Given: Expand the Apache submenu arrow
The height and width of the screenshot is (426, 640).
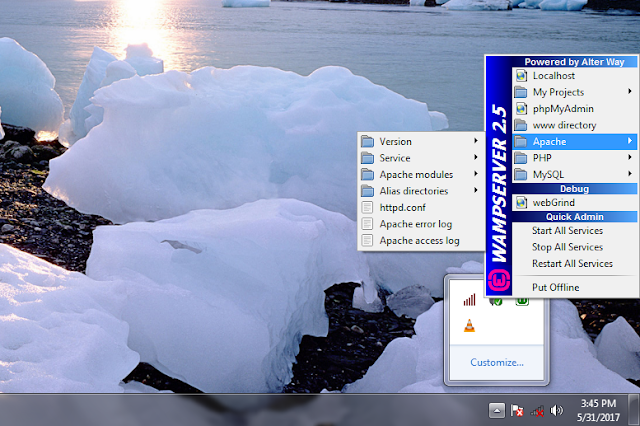Looking at the screenshot, I should click(630, 141).
